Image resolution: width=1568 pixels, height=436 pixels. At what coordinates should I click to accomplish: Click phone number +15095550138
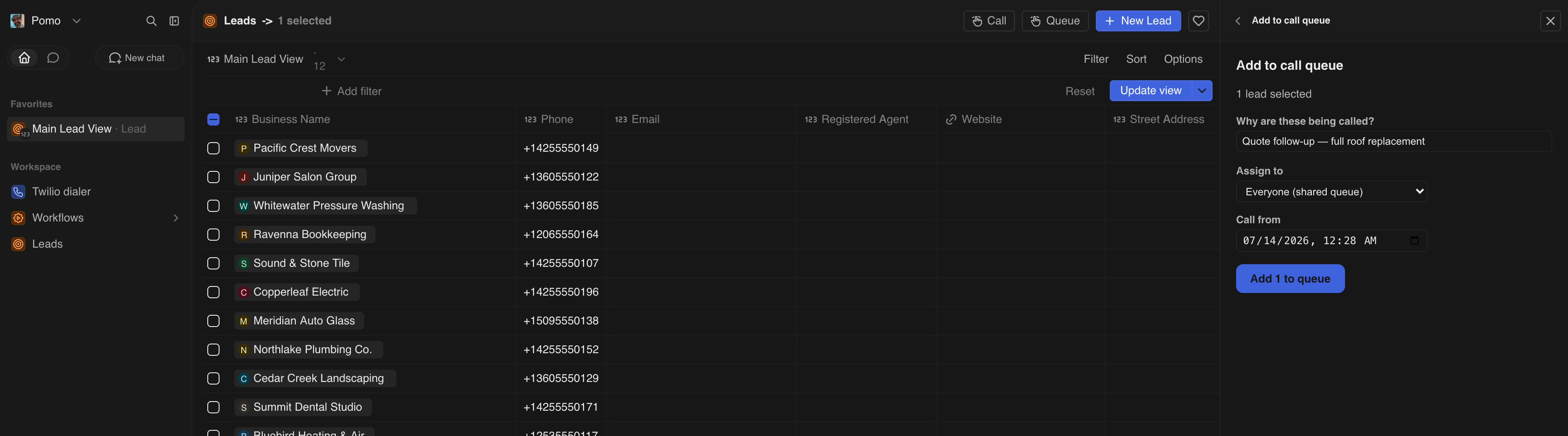(561, 321)
